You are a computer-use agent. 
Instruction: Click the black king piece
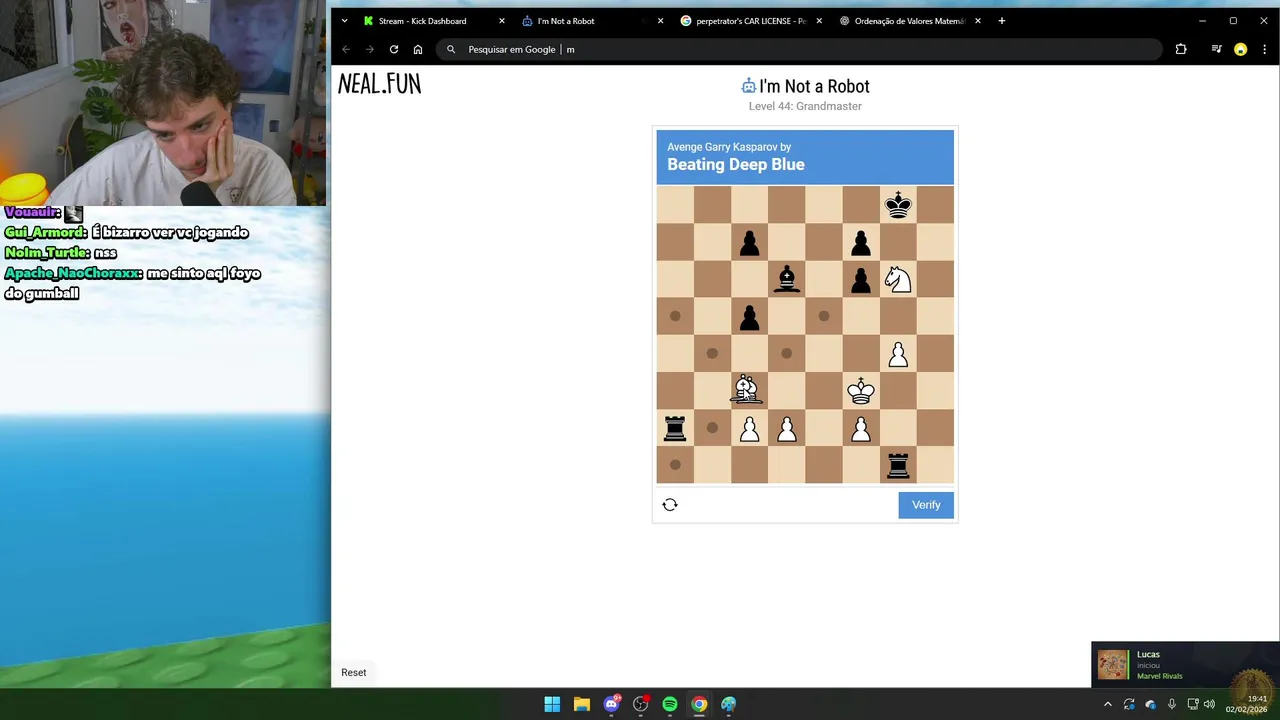click(x=898, y=205)
